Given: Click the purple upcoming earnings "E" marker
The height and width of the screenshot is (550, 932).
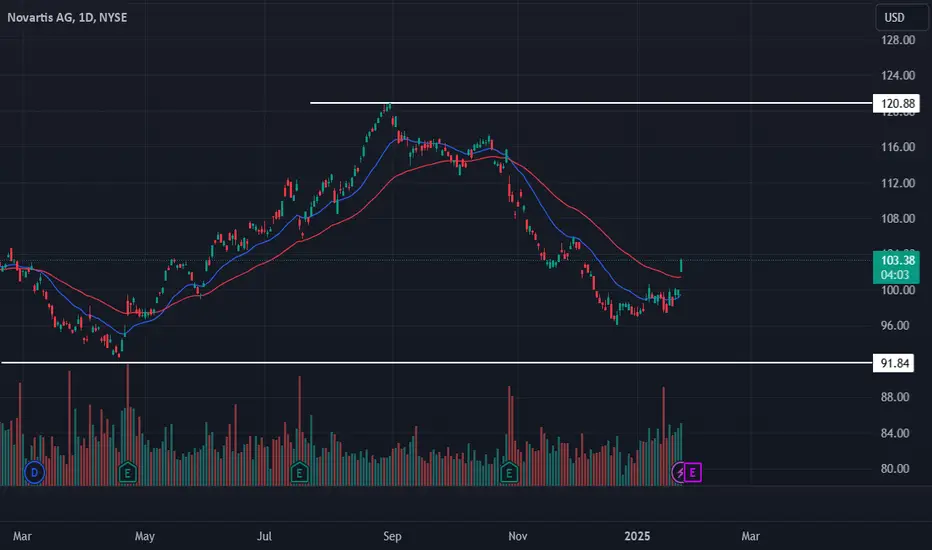Looking at the screenshot, I should [x=692, y=473].
